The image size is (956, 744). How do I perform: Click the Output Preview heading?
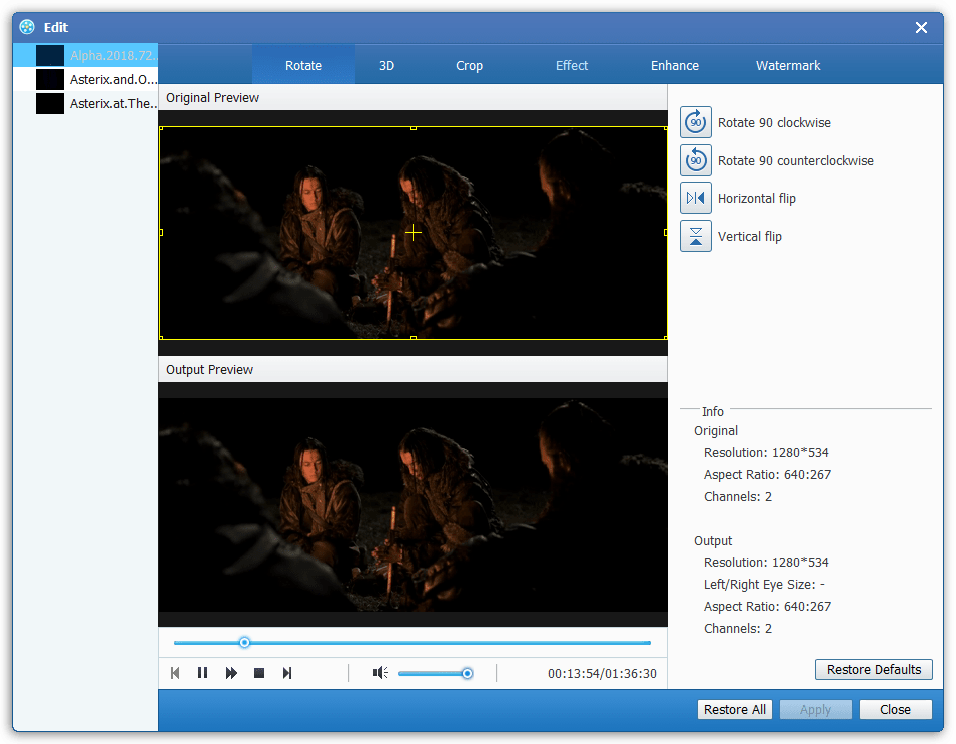[x=209, y=370]
